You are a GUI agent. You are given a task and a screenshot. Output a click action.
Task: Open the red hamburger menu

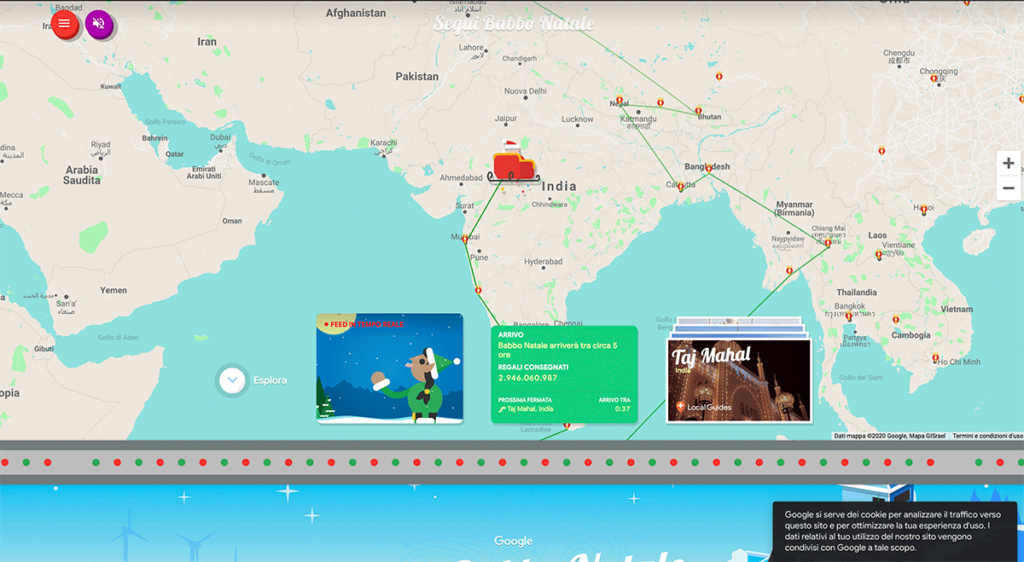64,24
